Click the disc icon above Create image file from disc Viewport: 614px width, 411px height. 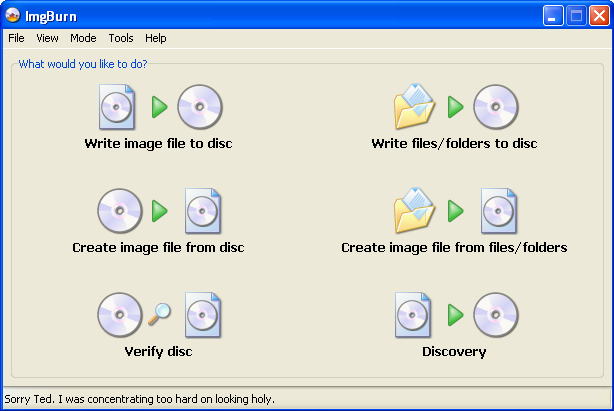point(120,211)
